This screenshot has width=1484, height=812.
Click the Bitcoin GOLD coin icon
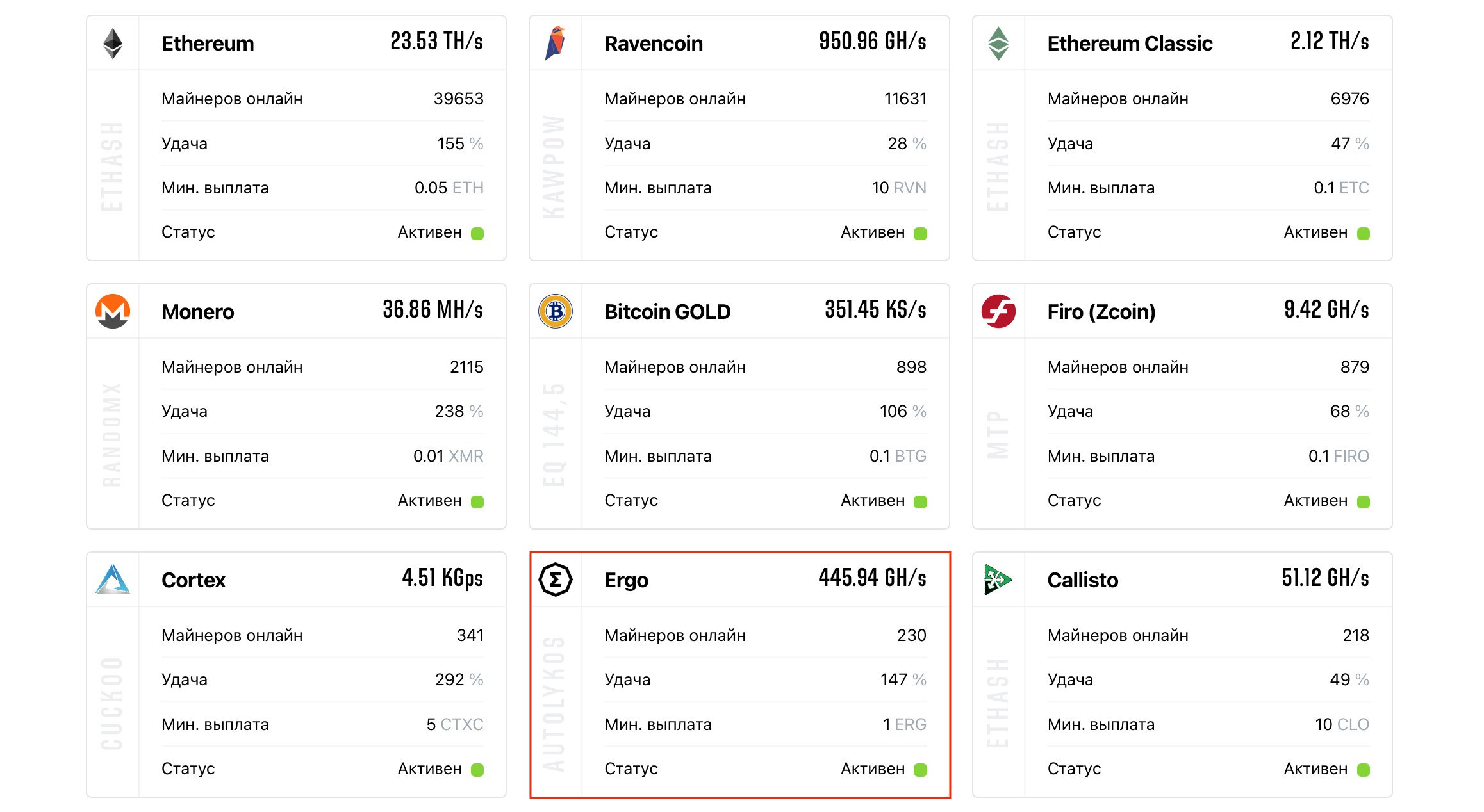[556, 311]
